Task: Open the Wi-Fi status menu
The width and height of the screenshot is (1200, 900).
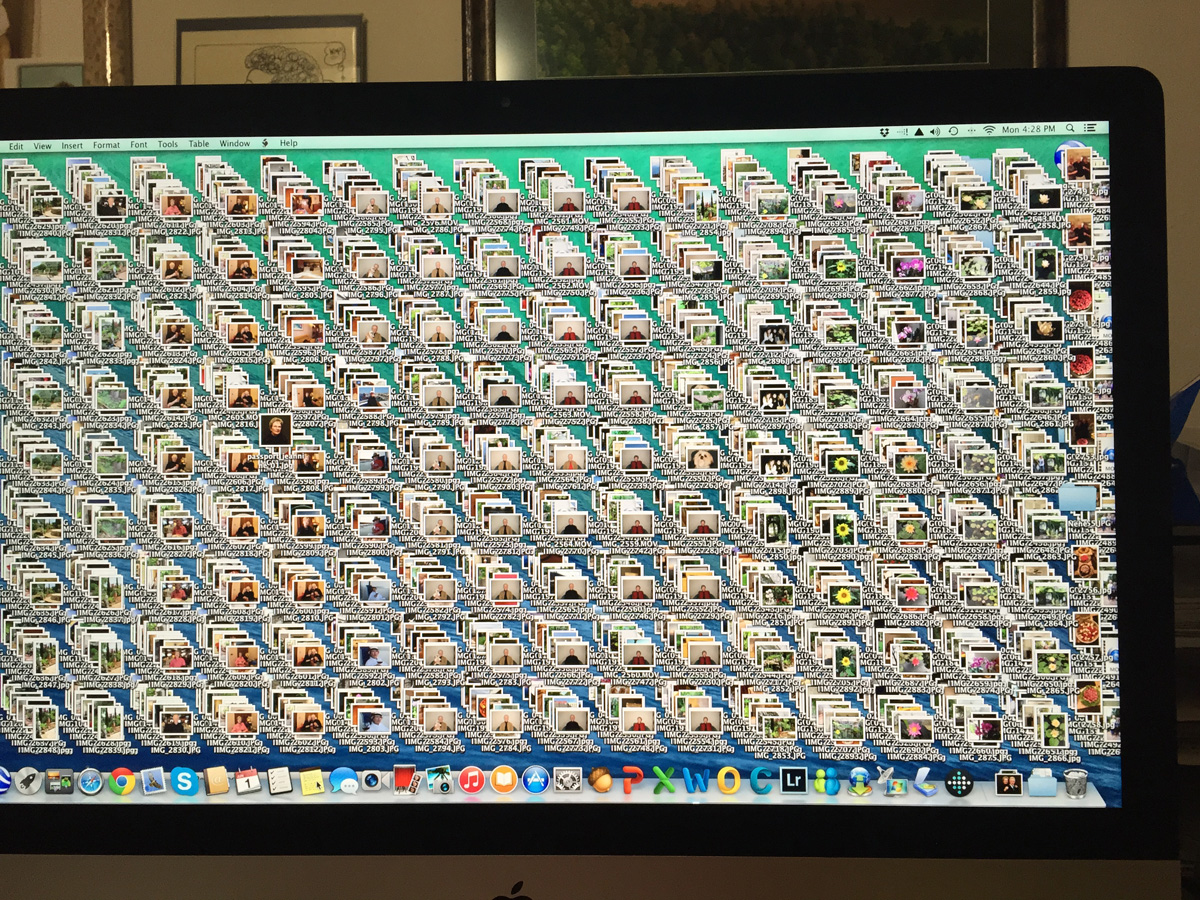Action: pyautogui.click(x=989, y=129)
